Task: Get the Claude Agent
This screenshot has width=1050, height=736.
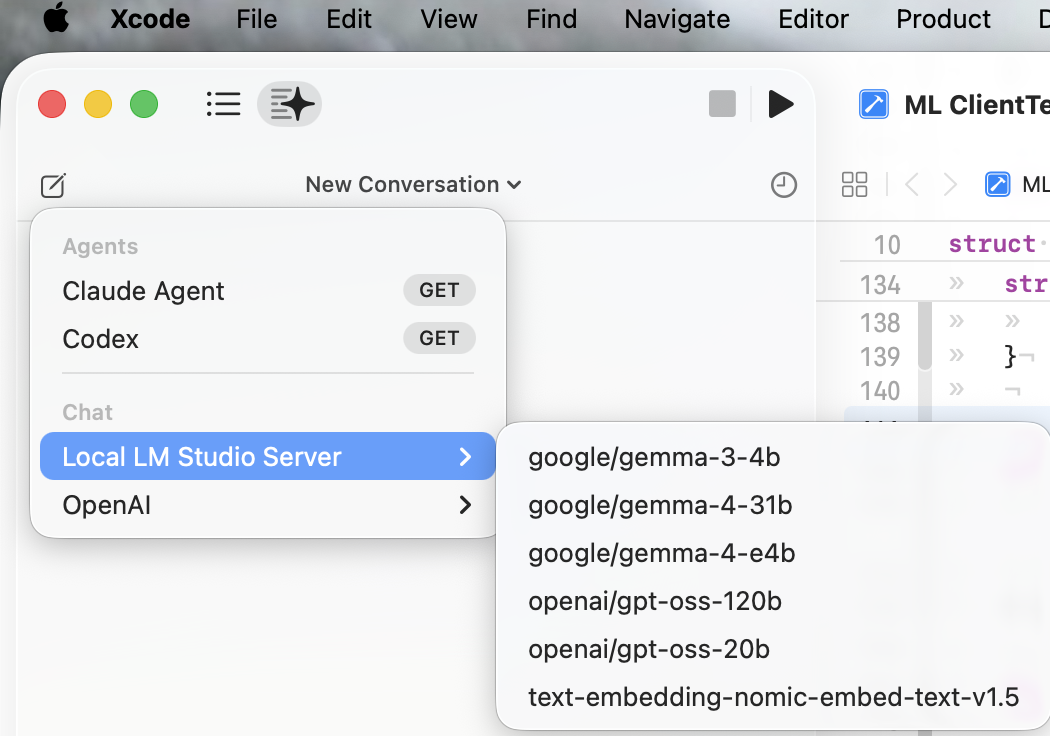Action: pos(439,291)
